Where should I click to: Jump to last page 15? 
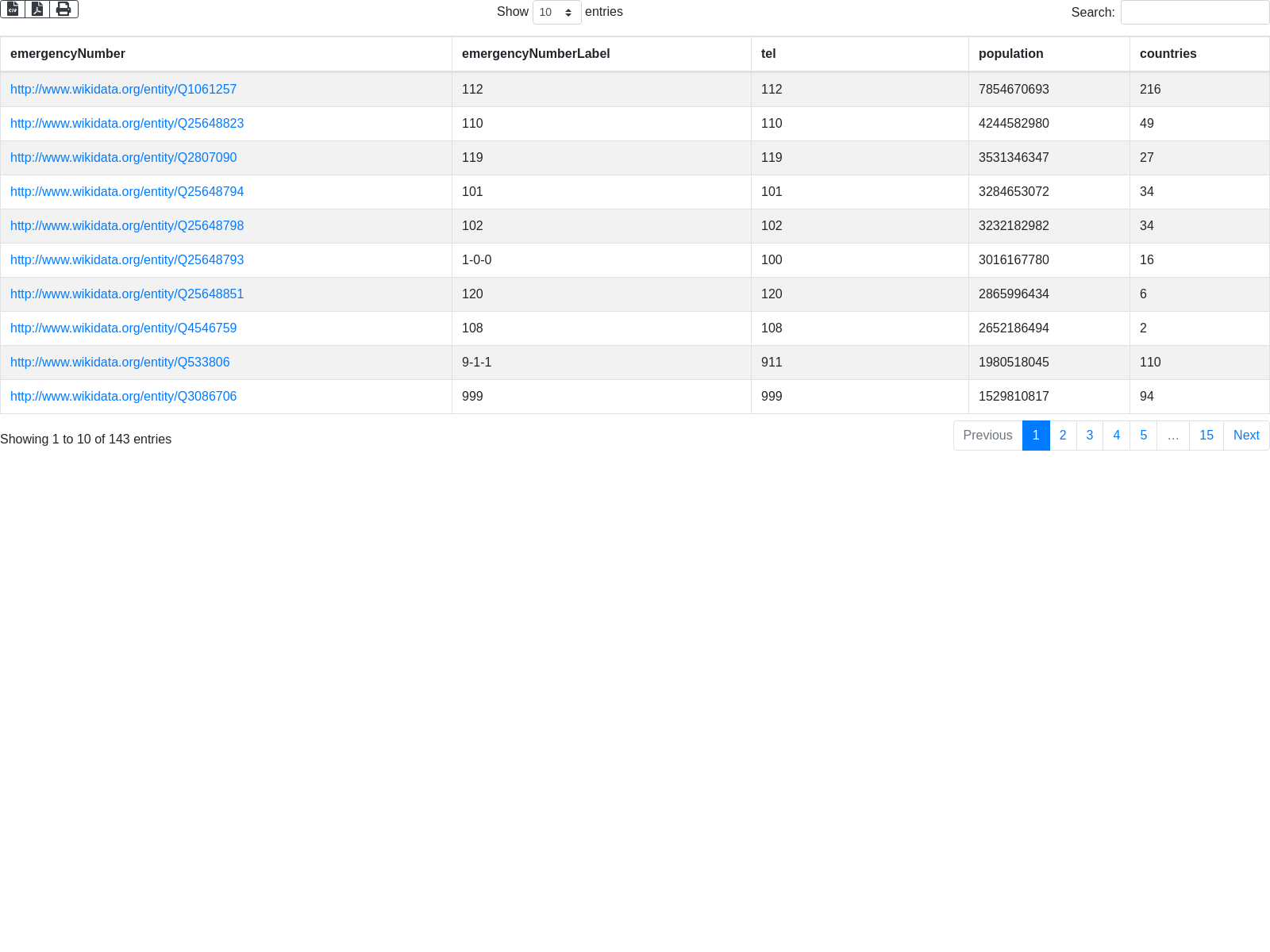[x=1206, y=436]
